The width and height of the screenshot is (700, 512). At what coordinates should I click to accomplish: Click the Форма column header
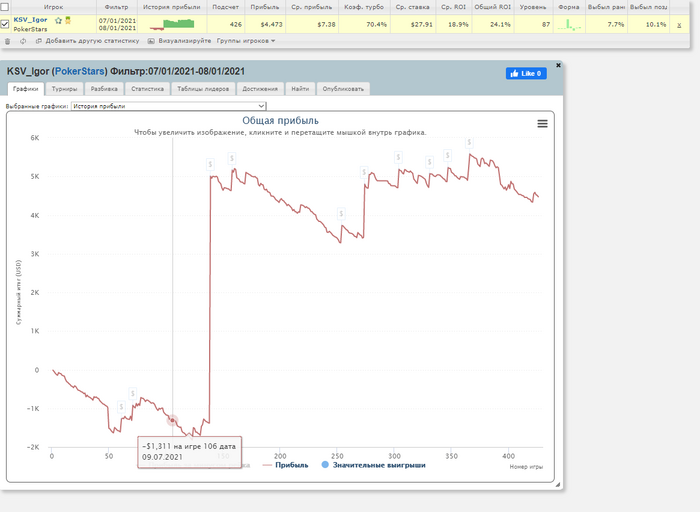point(569,7)
